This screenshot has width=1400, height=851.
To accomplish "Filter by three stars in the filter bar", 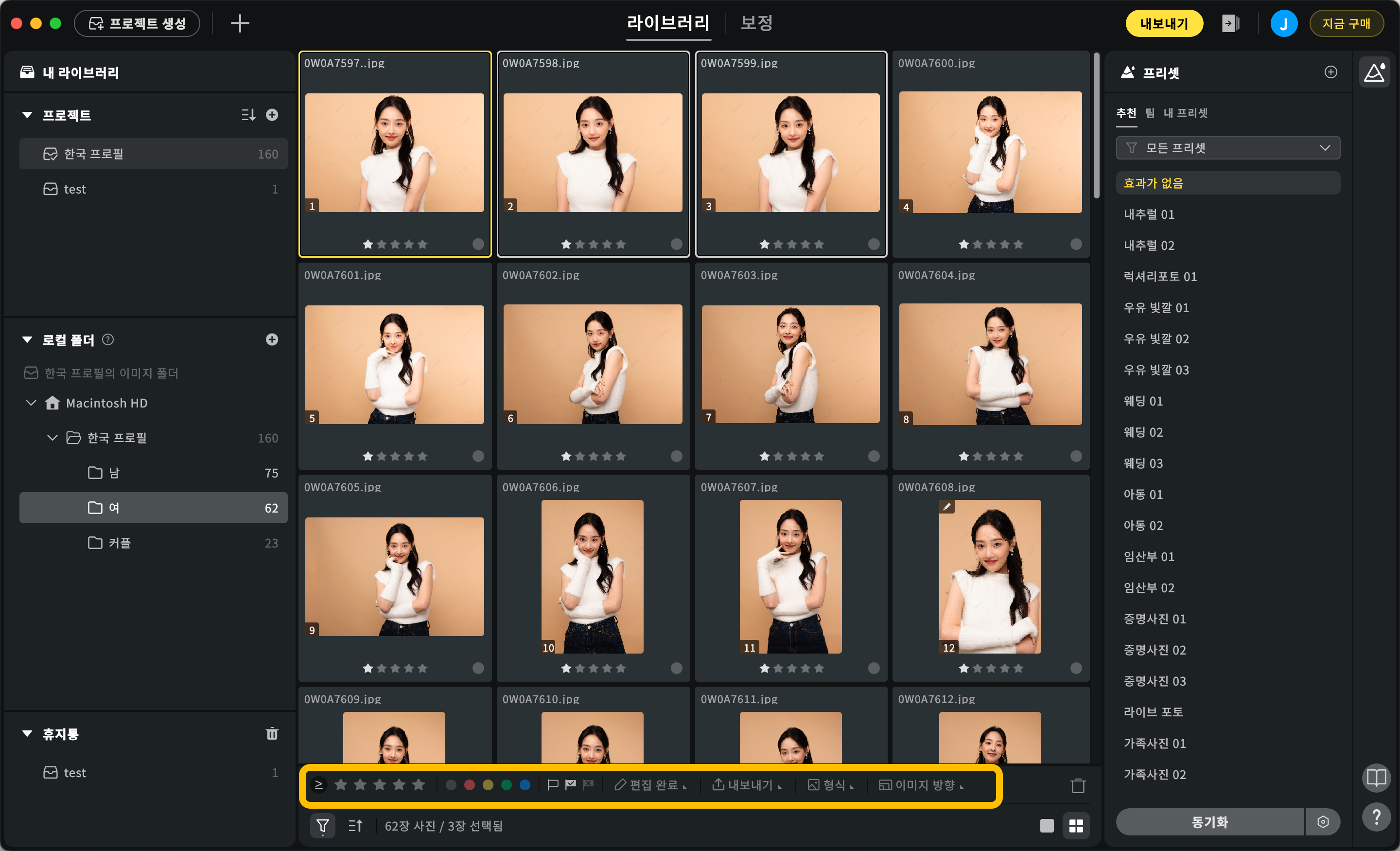I will 380,784.
